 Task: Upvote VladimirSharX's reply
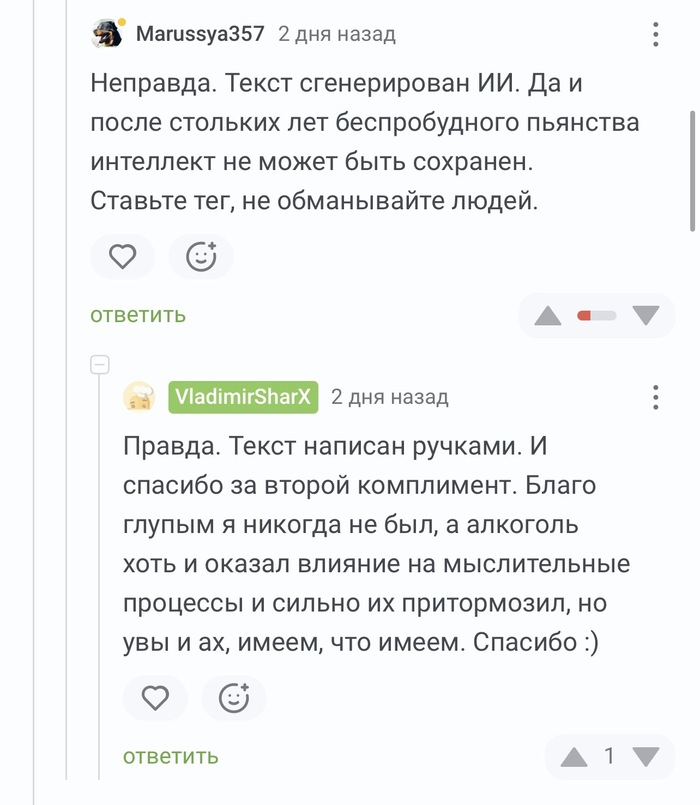[x=573, y=757]
